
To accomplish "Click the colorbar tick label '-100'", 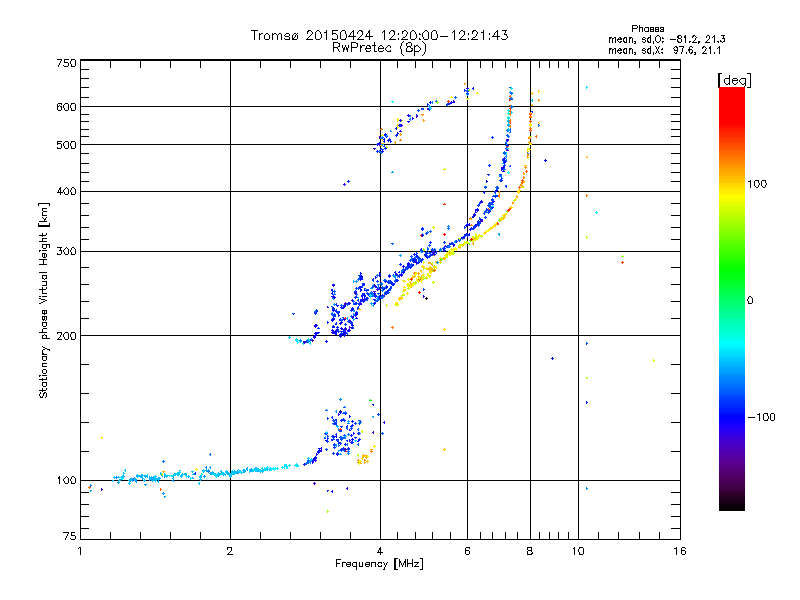I will pos(762,417).
